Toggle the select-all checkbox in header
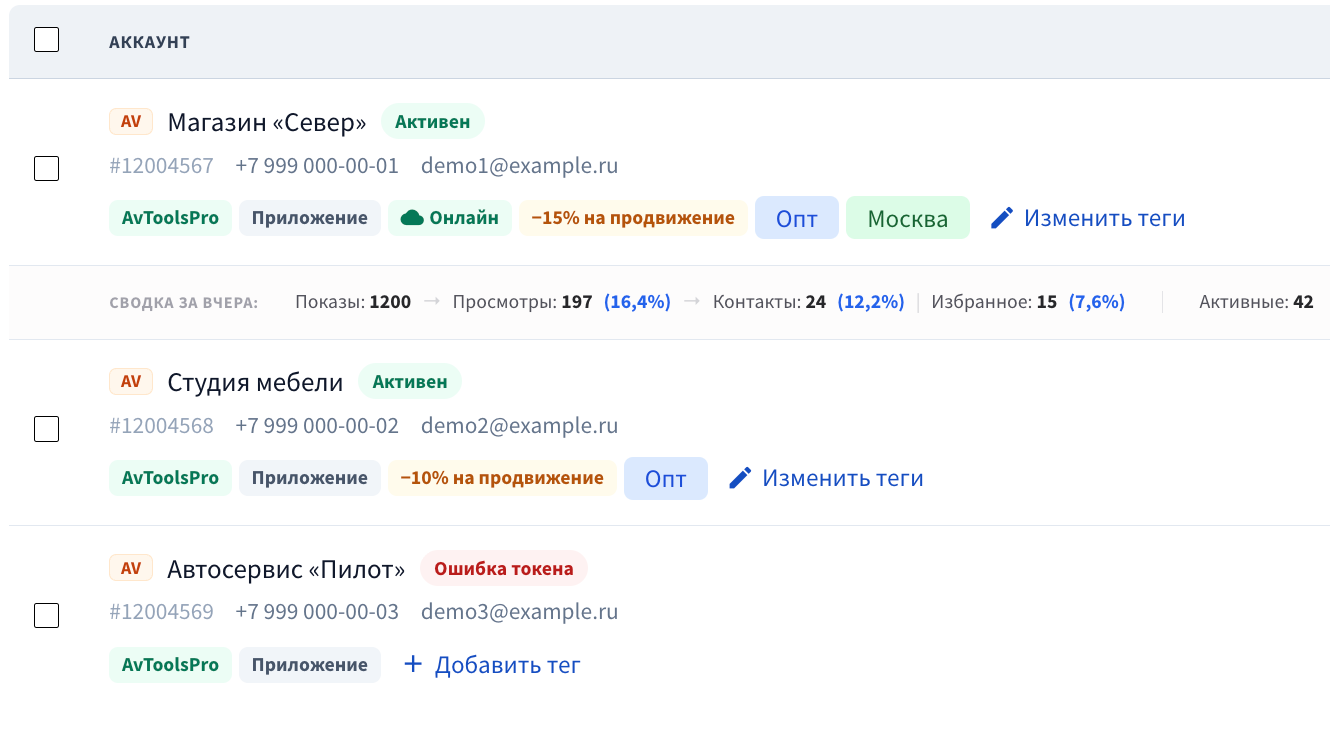The height and width of the screenshot is (740, 1330). [x=46, y=40]
